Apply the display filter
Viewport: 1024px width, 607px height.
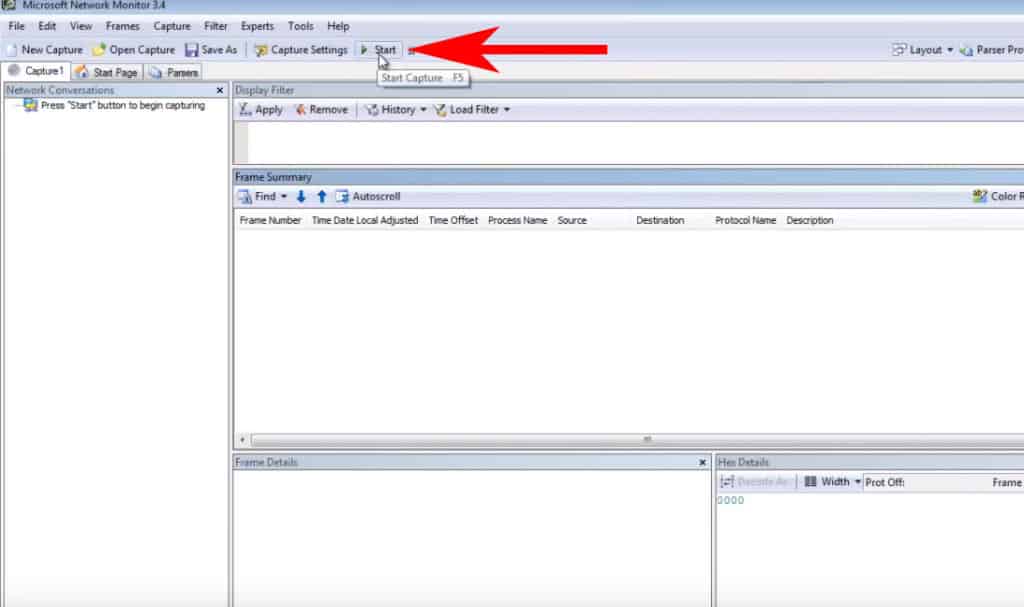[x=261, y=110]
